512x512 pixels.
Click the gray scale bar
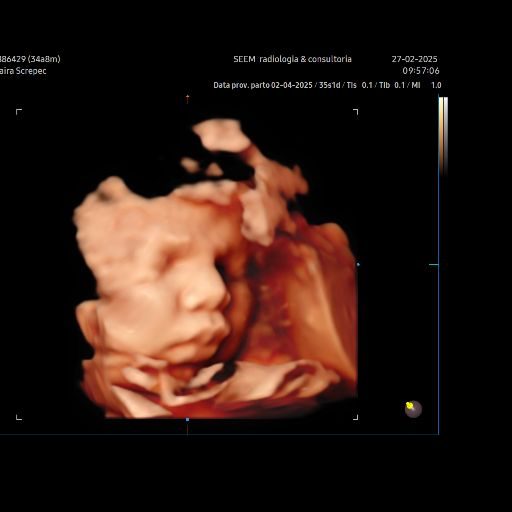tap(446, 136)
